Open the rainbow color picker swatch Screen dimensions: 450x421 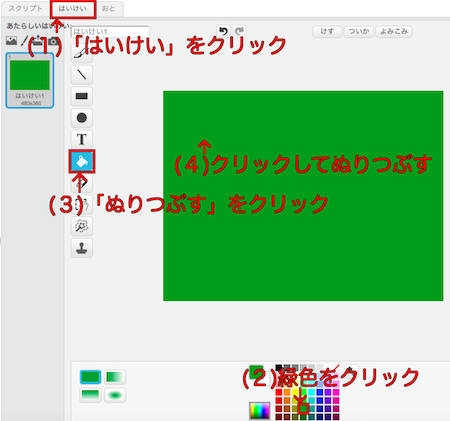click(x=260, y=411)
